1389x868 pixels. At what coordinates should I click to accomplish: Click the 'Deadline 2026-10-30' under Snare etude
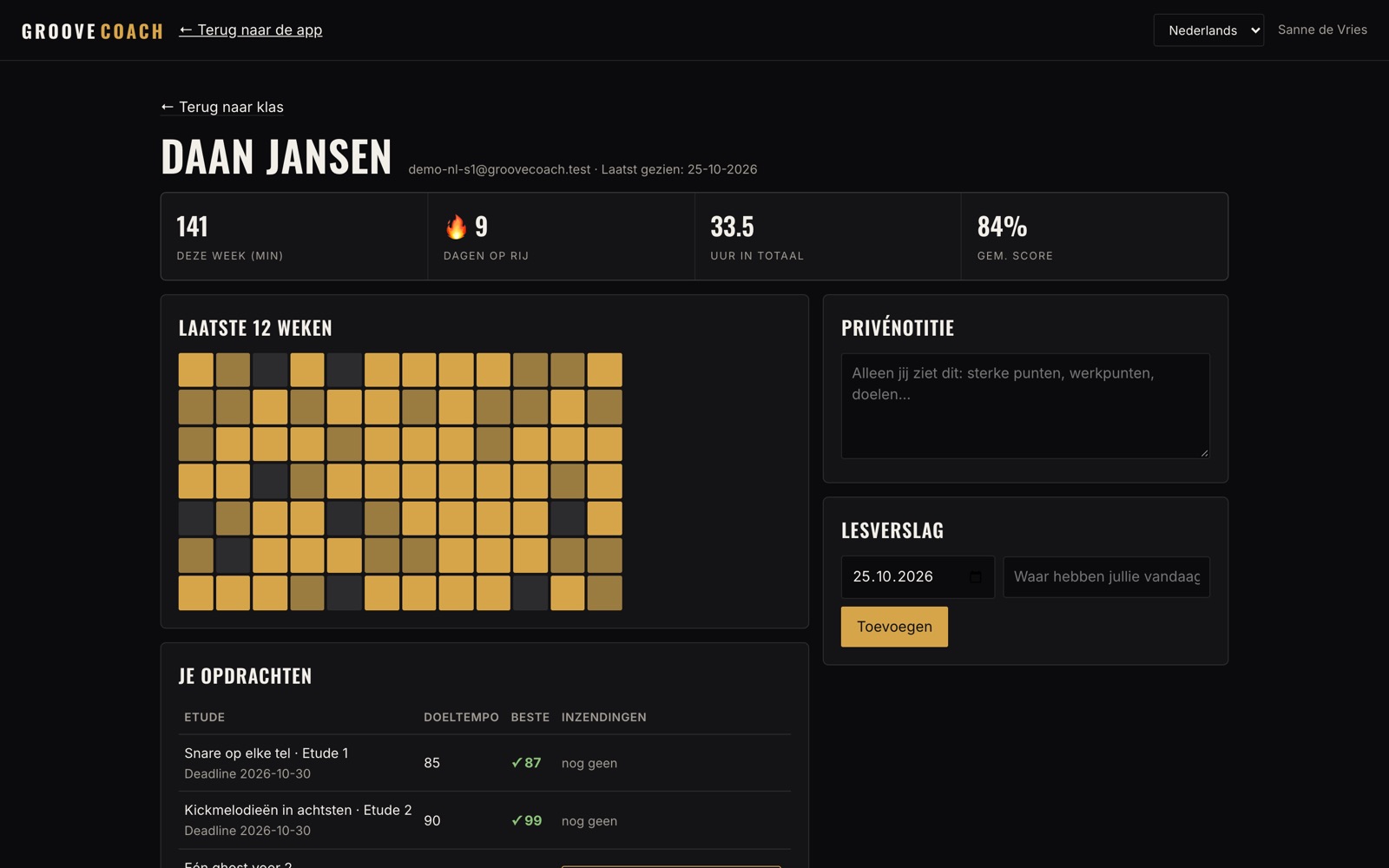pos(247,773)
